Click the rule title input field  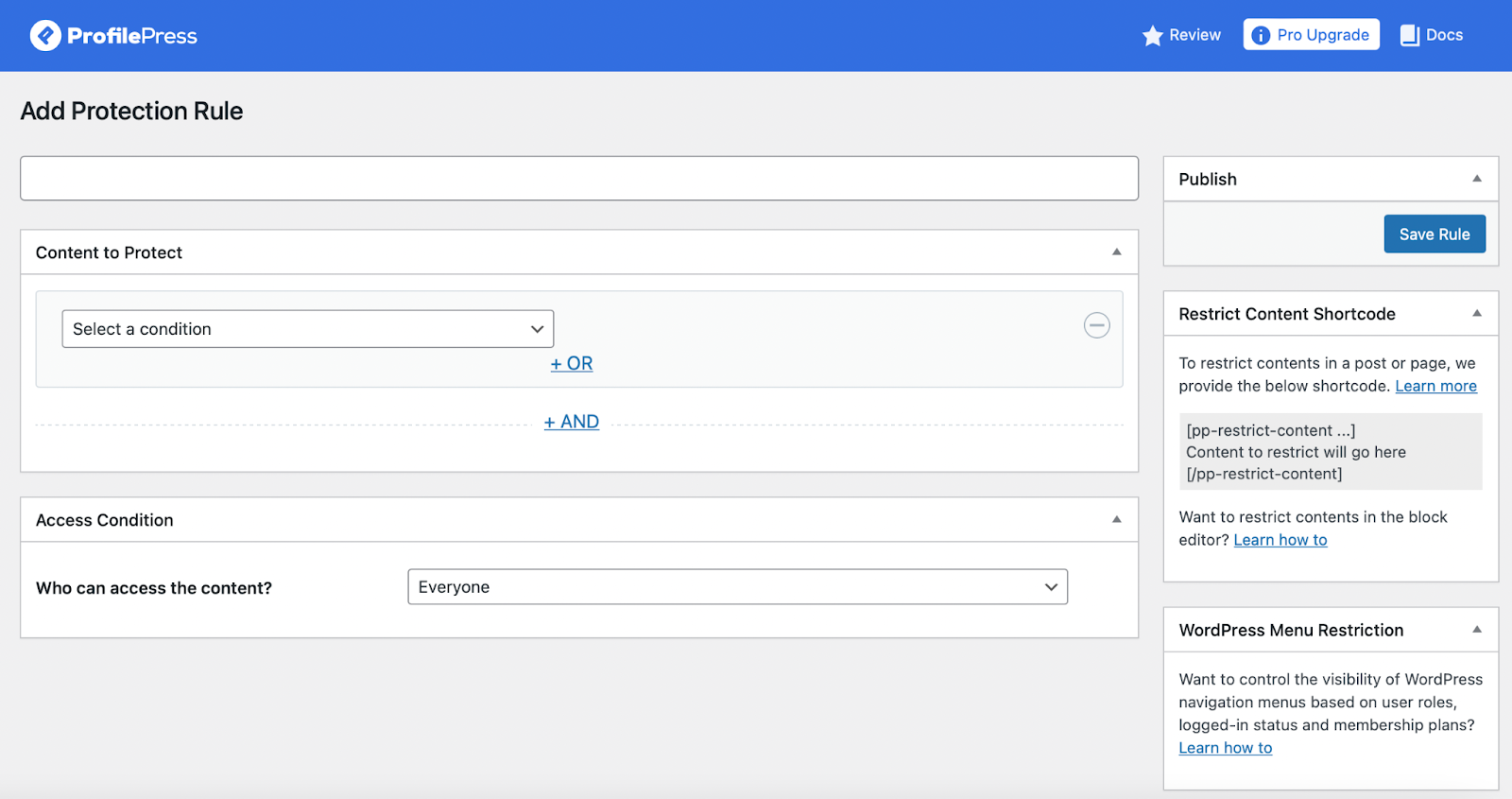579,178
